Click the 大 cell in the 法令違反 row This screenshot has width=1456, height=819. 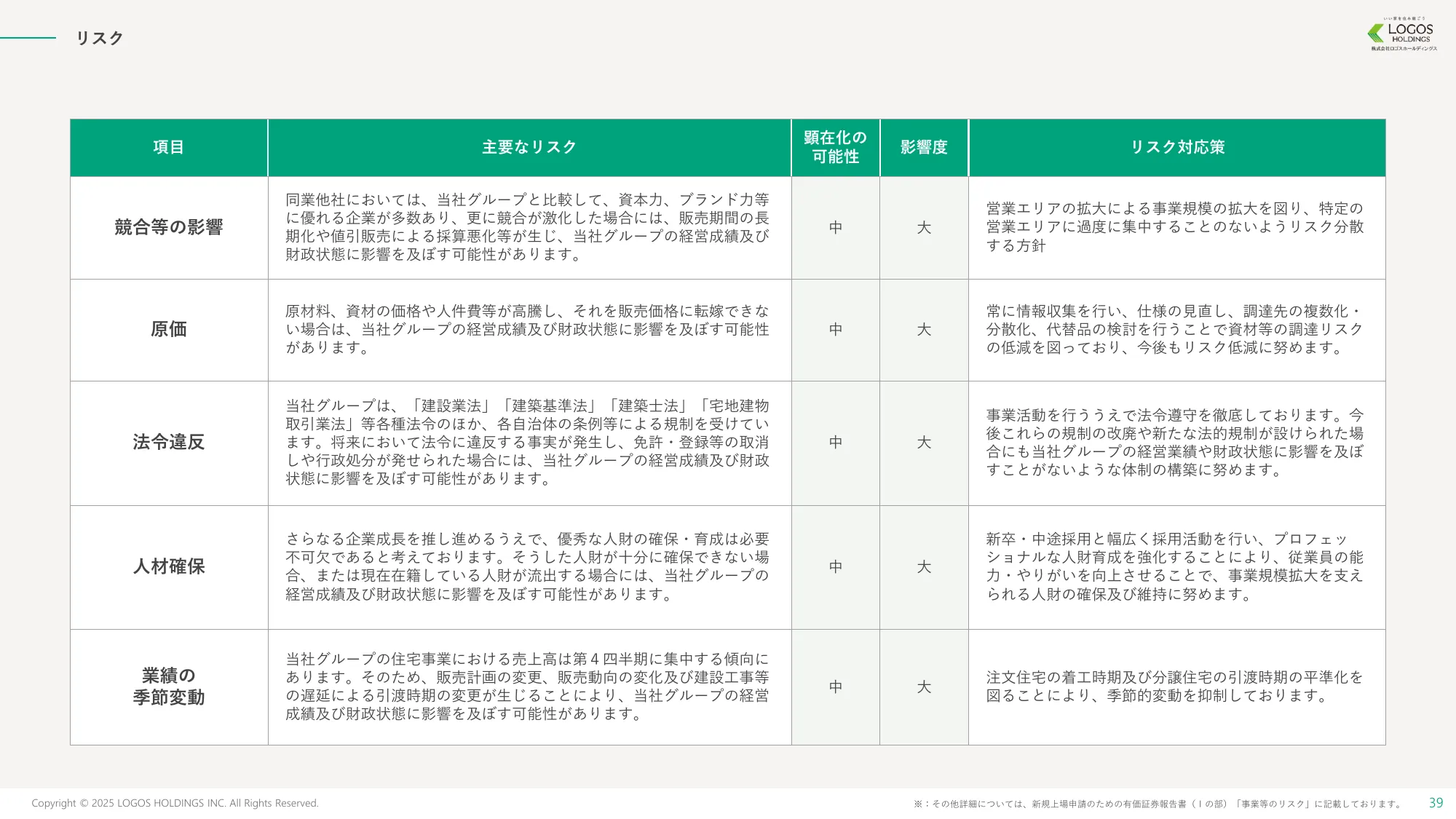tap(924, 442)
